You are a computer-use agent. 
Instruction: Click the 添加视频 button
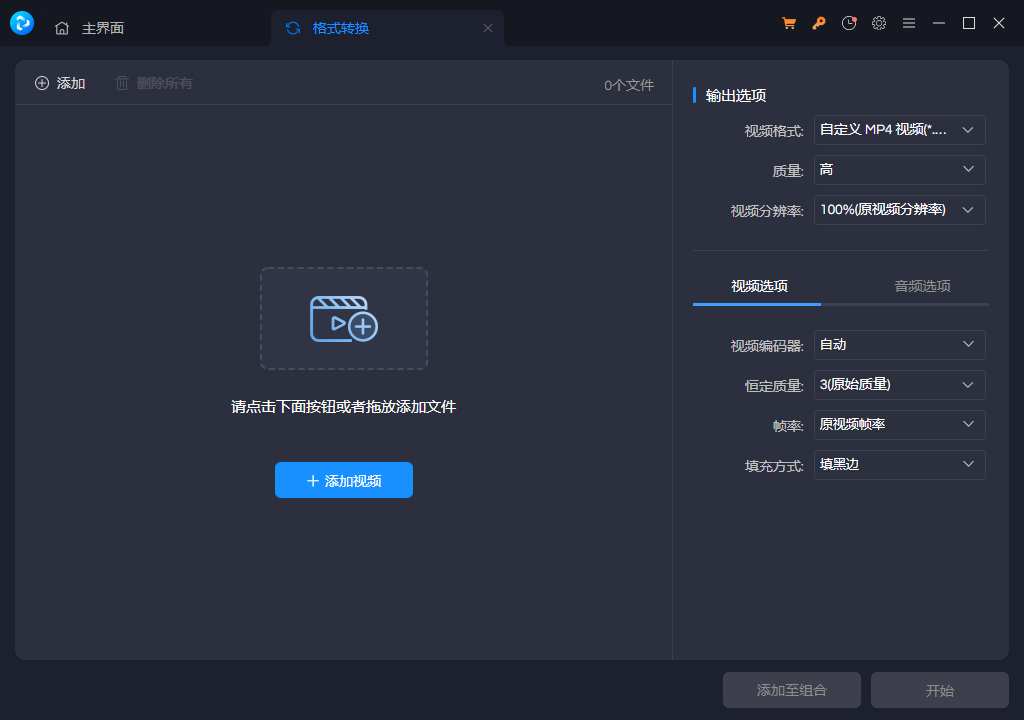point(343,480)
